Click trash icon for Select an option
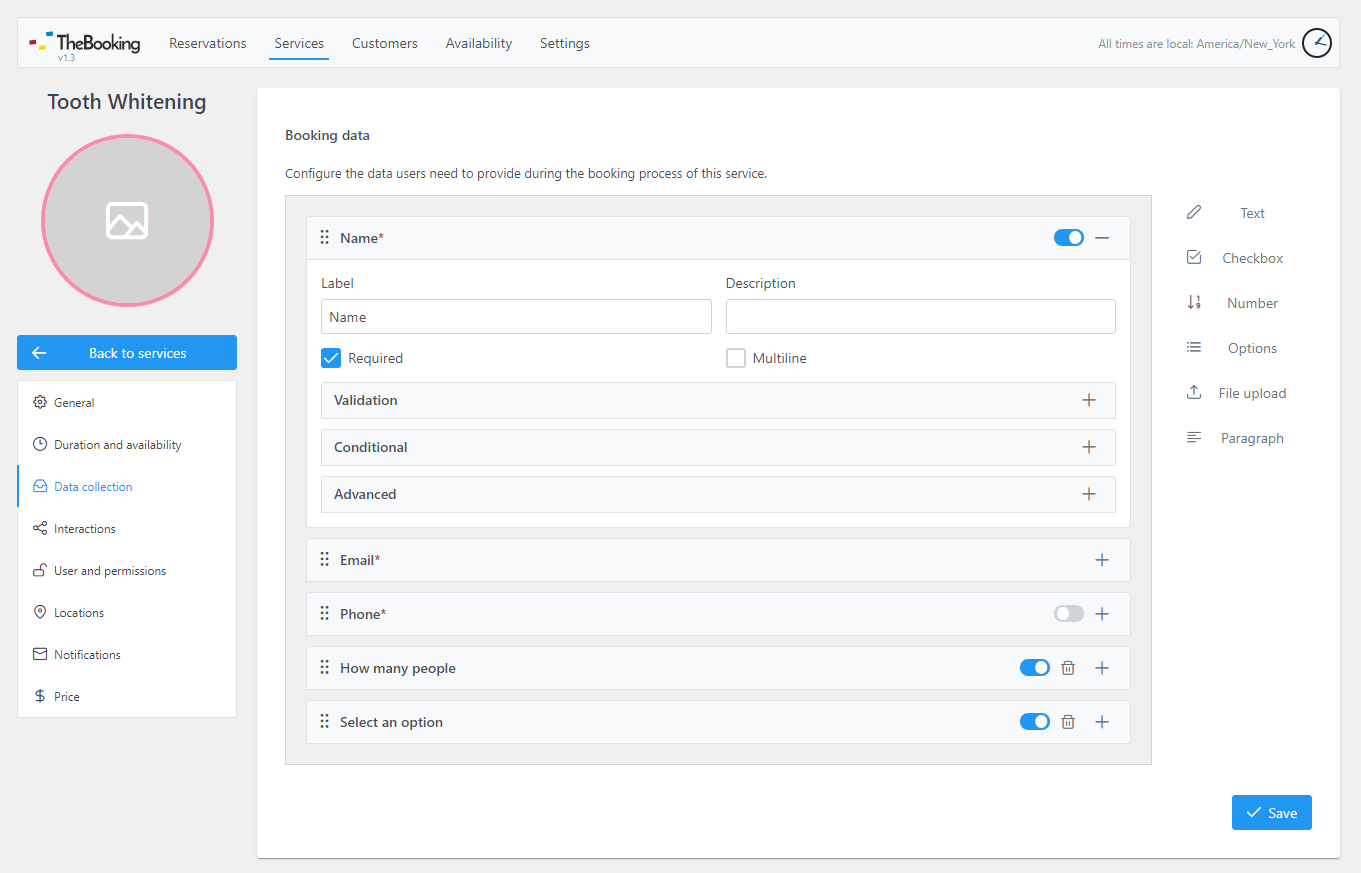 pos(1067,722)
